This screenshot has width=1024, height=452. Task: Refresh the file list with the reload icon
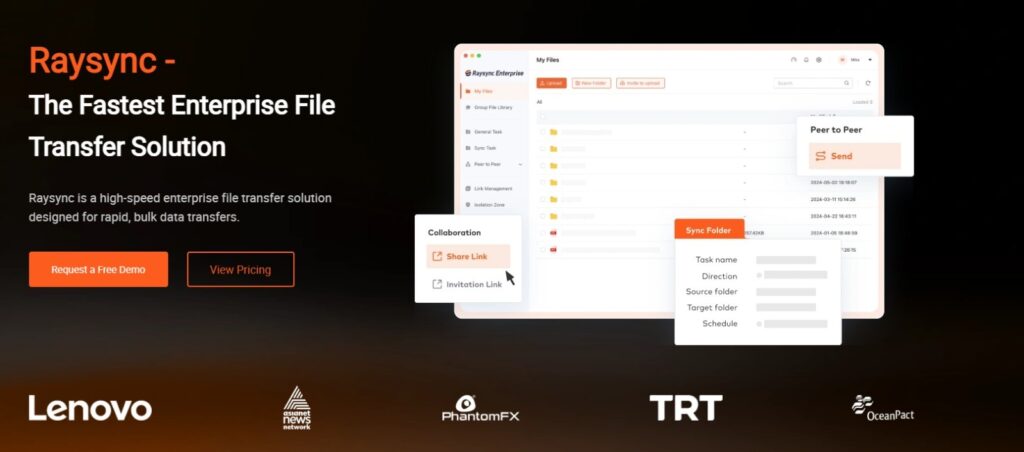click(x=868, y=83)
